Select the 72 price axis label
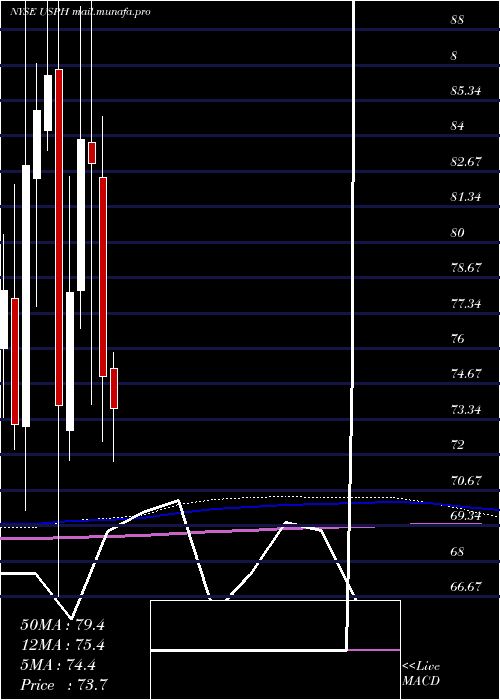This screenshot has height=700, width=500. tap(457, 445)
